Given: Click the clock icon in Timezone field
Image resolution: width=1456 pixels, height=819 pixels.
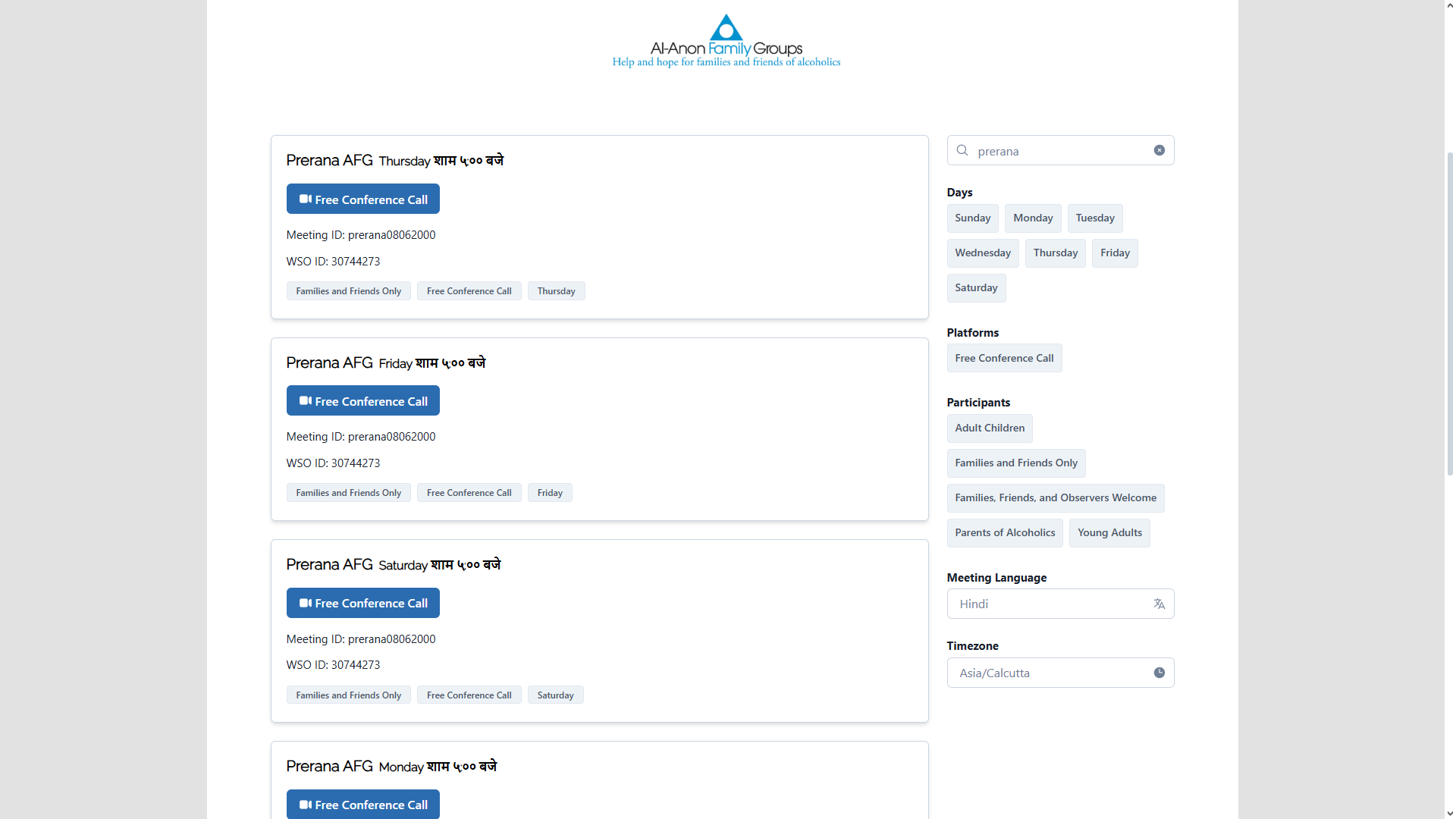Looking at the screenshot, I should click(x=1159, y=673).
